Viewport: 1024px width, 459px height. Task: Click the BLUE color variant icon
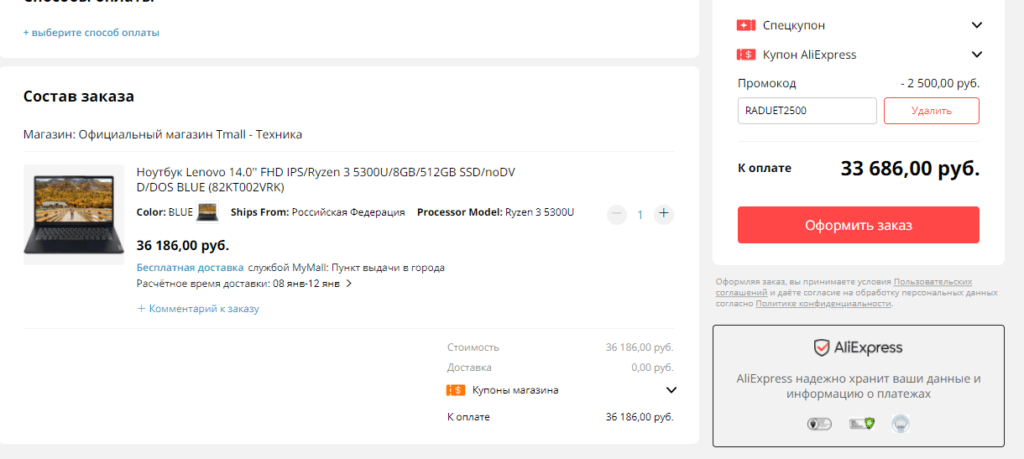click(x=208, y=212)
